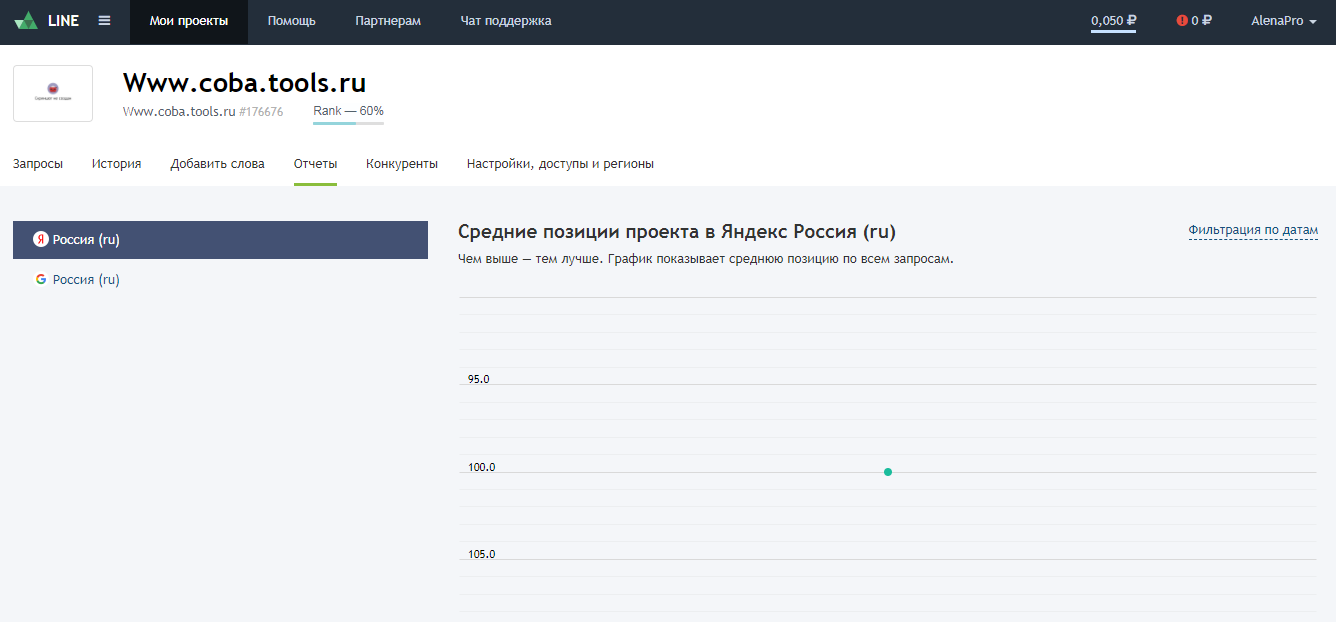The height and width of the screenshot is (622, 1336).
Task: Open the Помощь menu item
Action: pyautogui.click(x=291, y=20)
